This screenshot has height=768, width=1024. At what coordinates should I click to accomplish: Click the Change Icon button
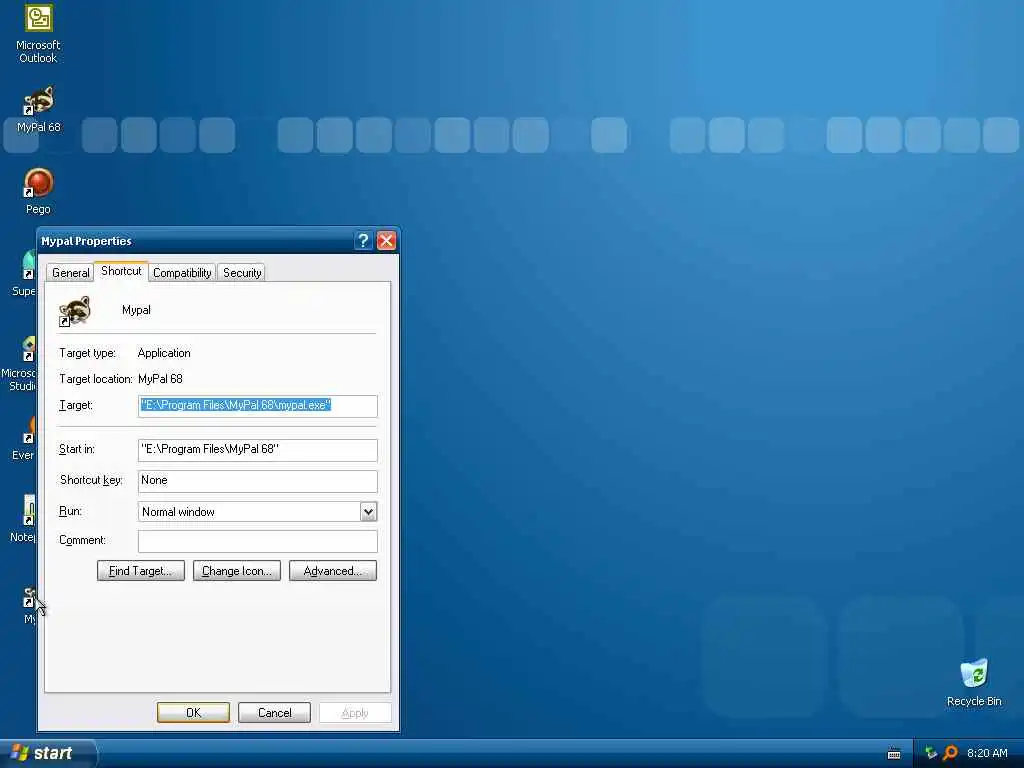click(236, 571)
